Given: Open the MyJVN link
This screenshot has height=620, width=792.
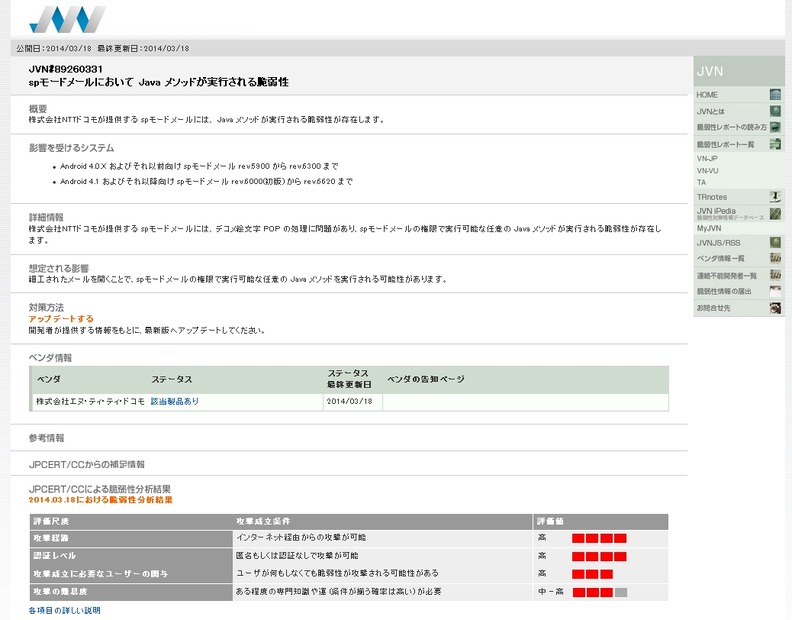Looking at the screenshot, I should coord(709,228).
